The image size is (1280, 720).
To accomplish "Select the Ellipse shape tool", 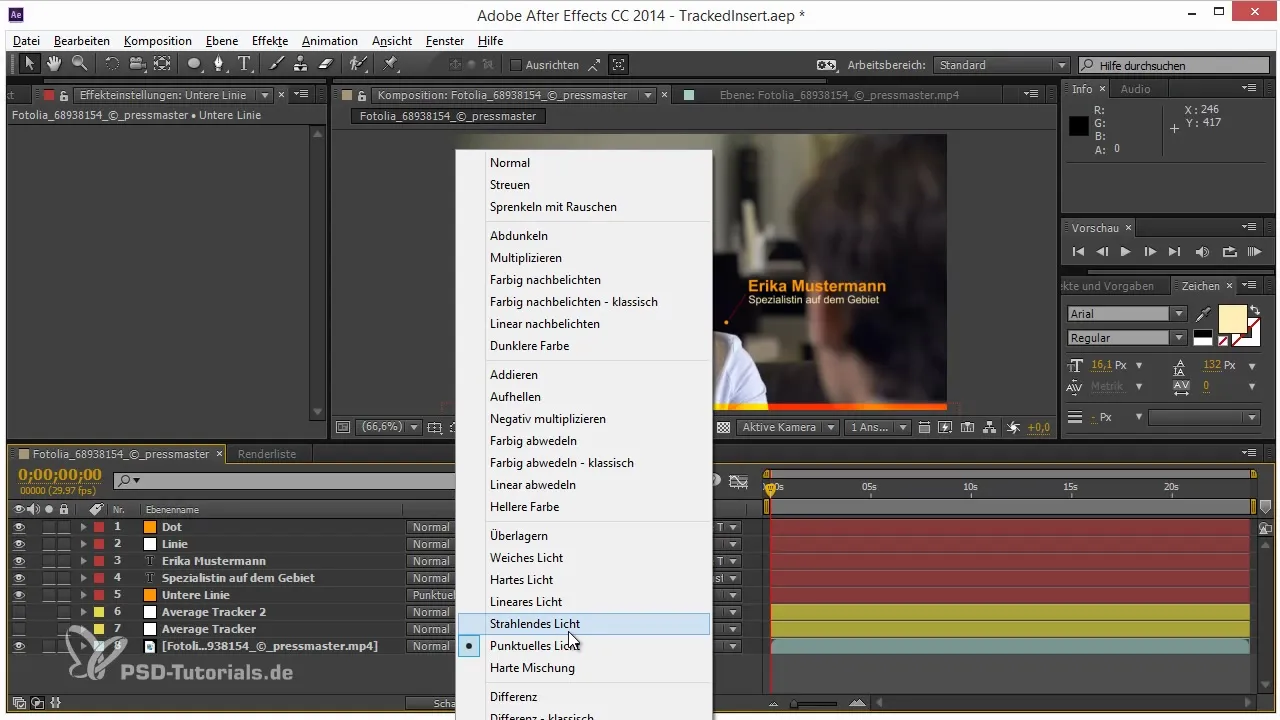I will click(195, 64).
